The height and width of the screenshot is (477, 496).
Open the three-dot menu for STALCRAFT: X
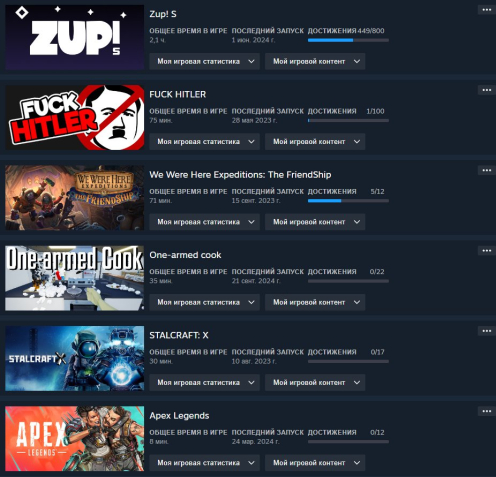click(x=487, y=331)
